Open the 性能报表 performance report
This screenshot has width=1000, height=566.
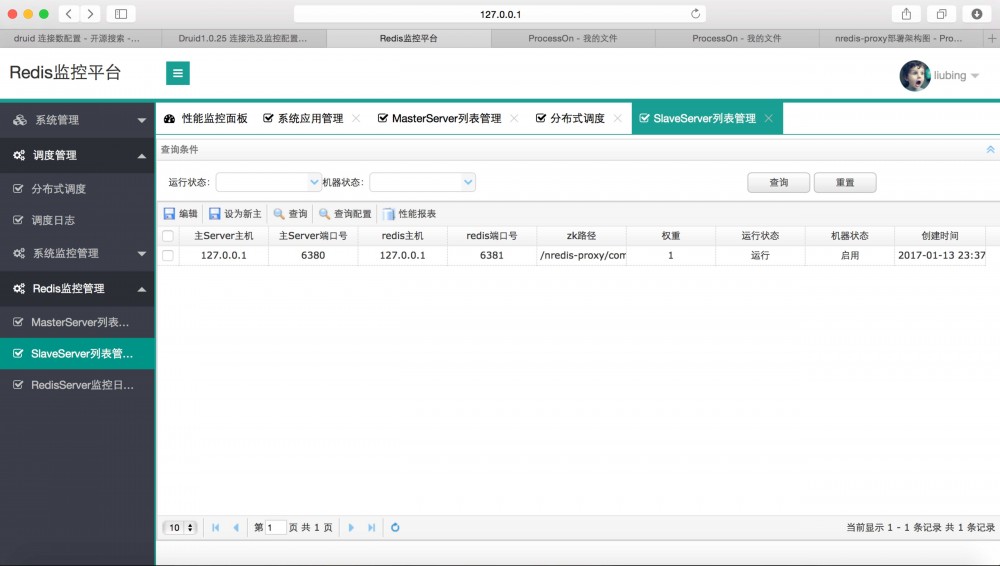coord(409,214)
